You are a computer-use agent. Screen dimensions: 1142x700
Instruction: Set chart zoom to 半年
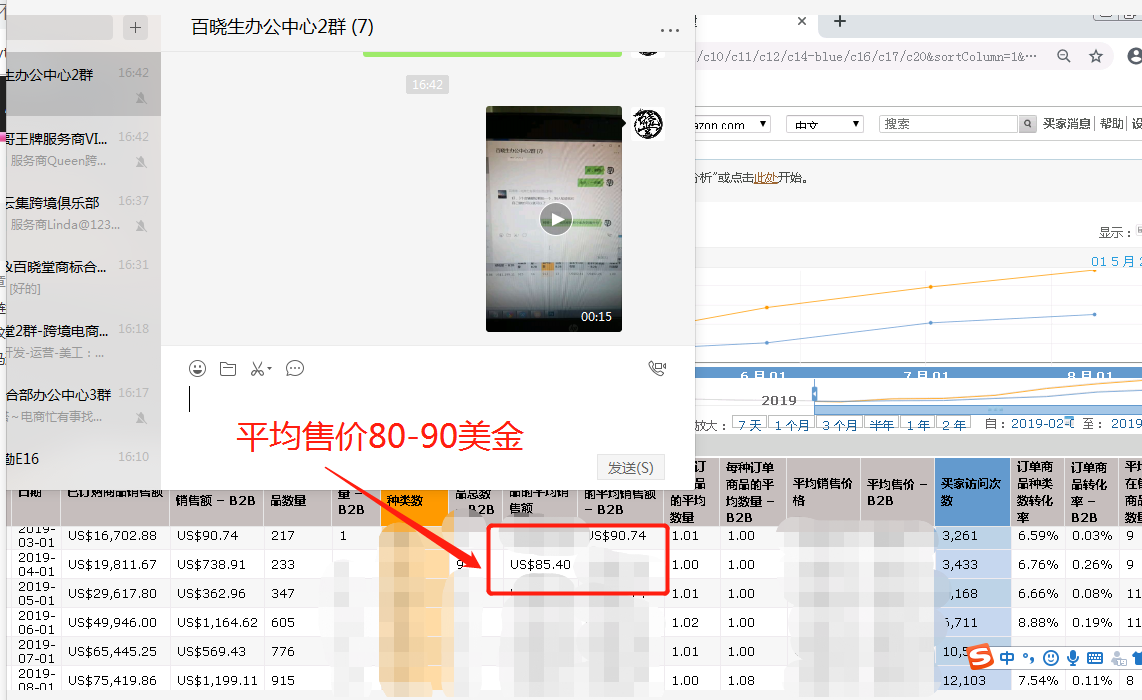(x=881, y=425)
